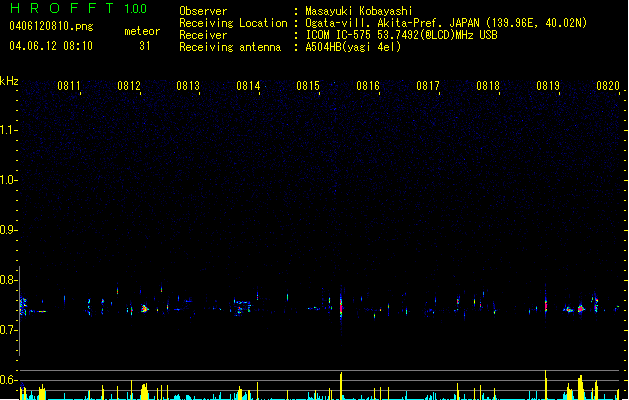The image size is (629, 400).
Task: Click the tallest yellow intensity bar after 0815
Action: click(341, 386)
